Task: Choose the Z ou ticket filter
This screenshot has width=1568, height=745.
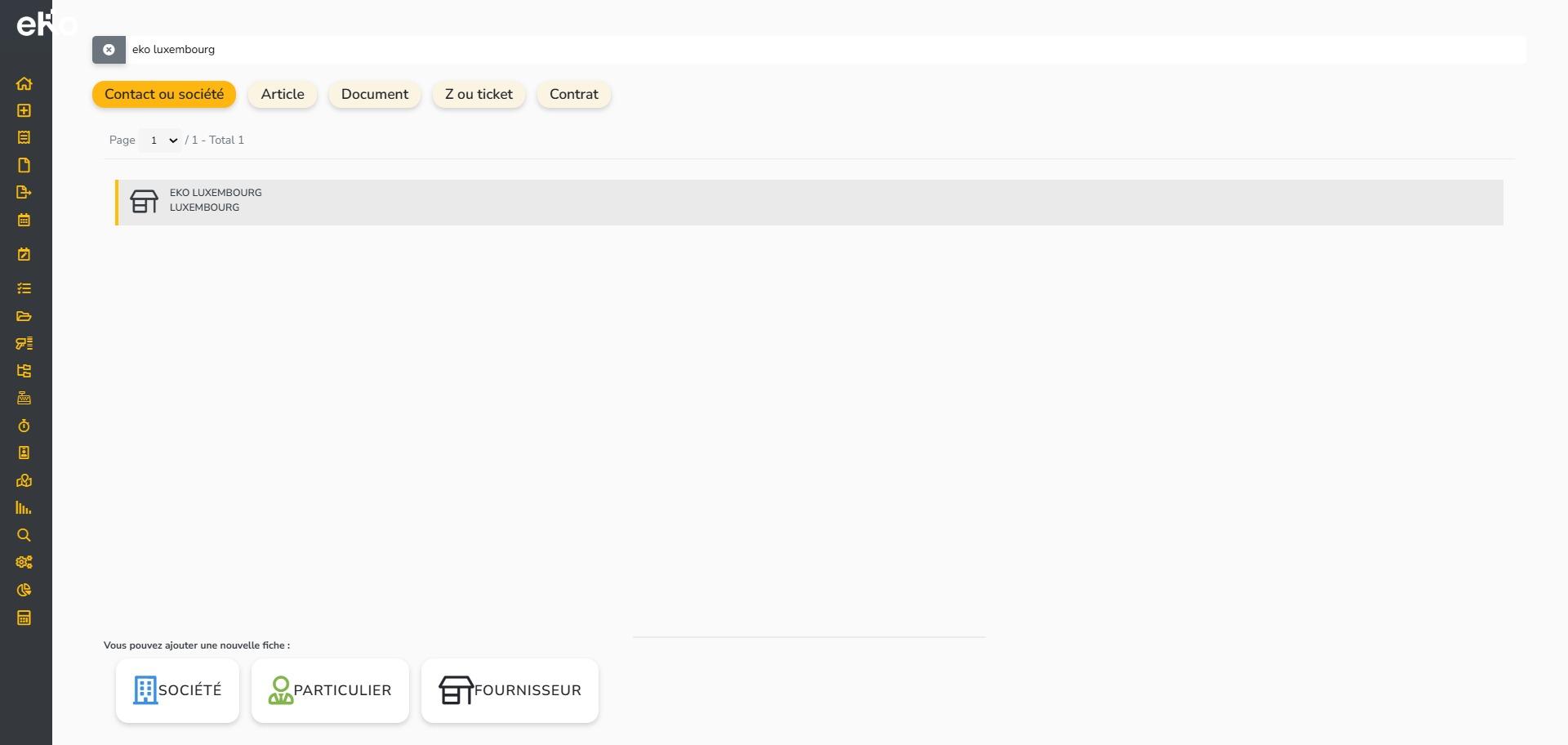Action: 479,95
